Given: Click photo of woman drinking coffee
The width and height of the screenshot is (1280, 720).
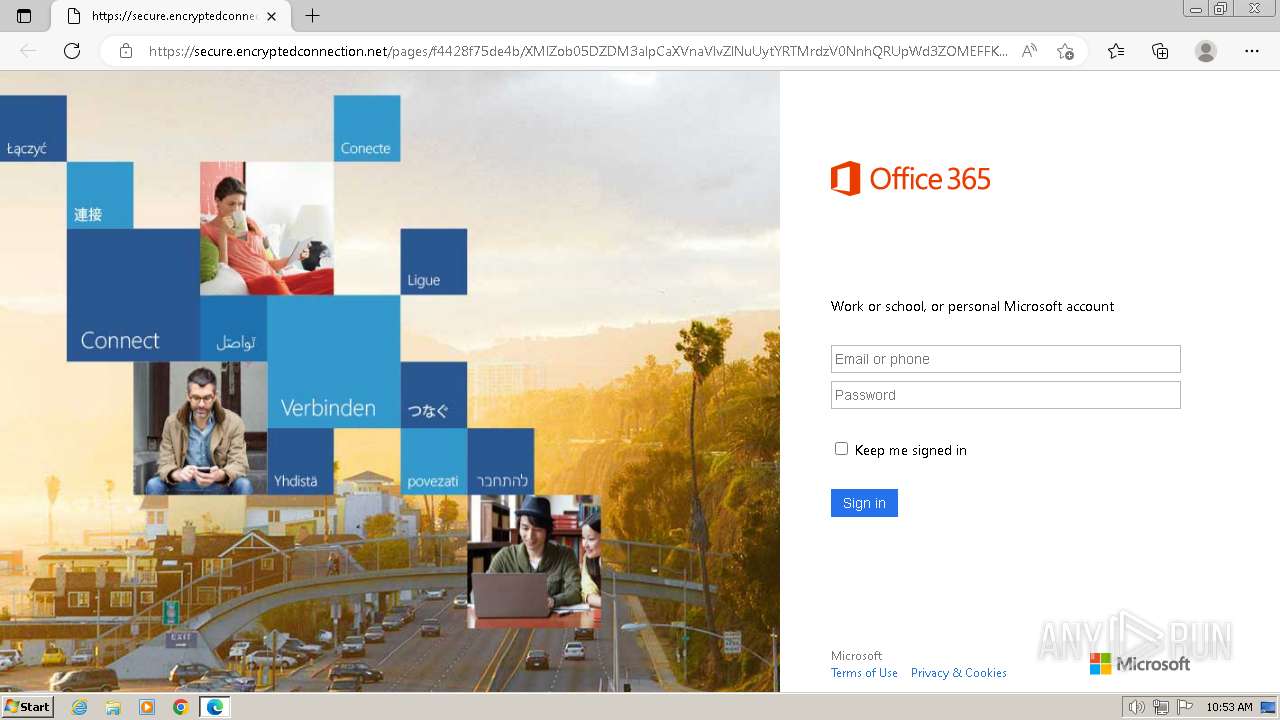Looking at the screenshot, I should [x=267, y=229].
